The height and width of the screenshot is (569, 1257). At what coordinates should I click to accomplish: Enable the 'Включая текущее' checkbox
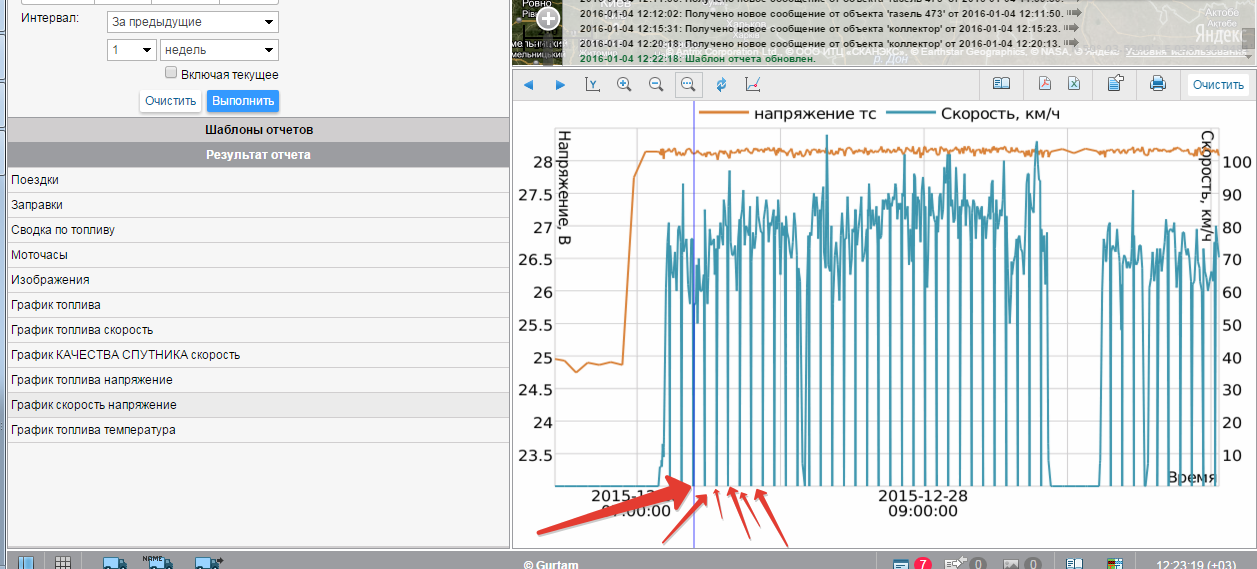coord(171,73)
